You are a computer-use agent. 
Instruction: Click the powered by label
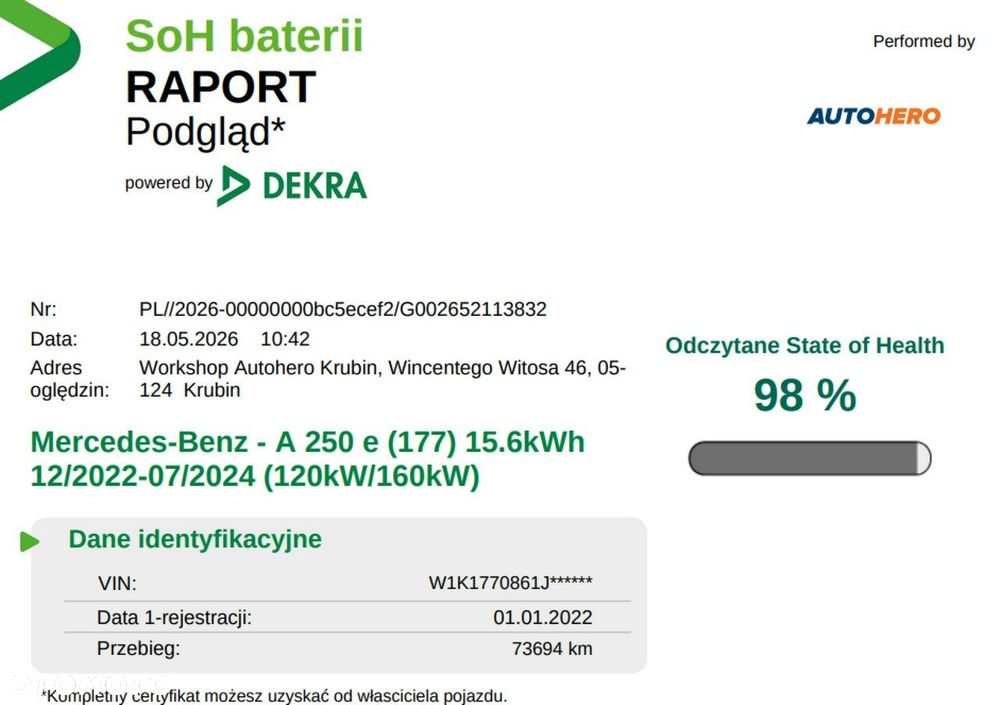(x=168, y=183)
